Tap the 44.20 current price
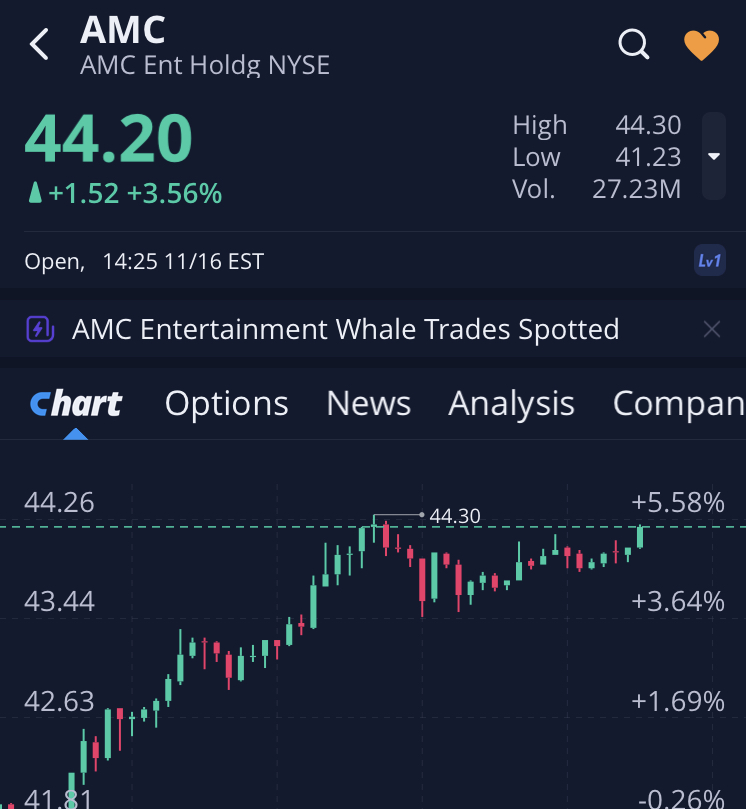746x809 pixels. [x=108, y=139]
